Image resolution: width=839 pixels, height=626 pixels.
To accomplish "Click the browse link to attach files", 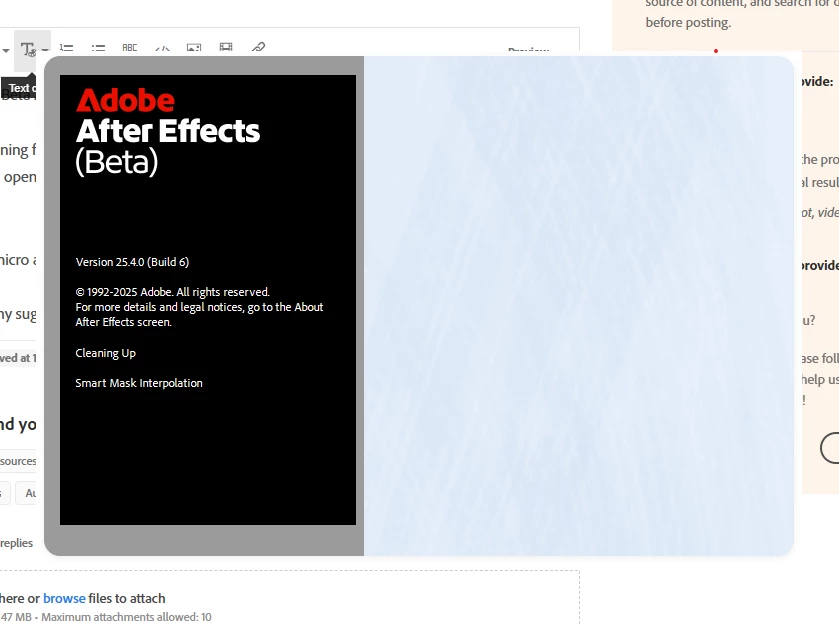I will click(x=64, y=598).
